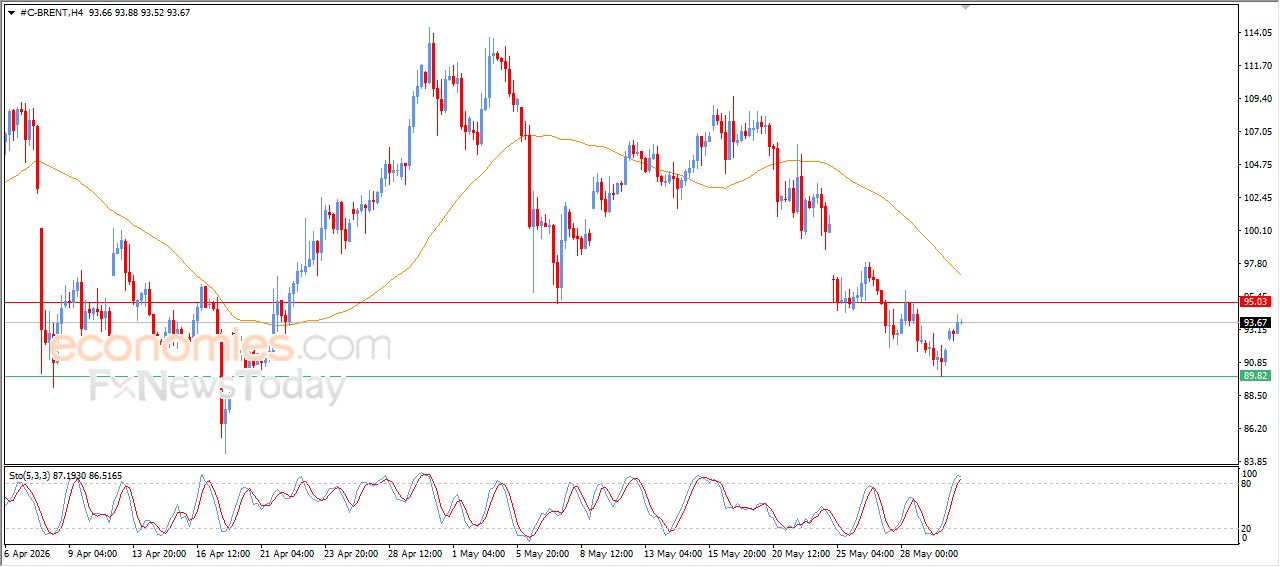The image size is (1280, 567).
Task: Click the 20 May 12:00 time label
Action: (x=800, y=552)
